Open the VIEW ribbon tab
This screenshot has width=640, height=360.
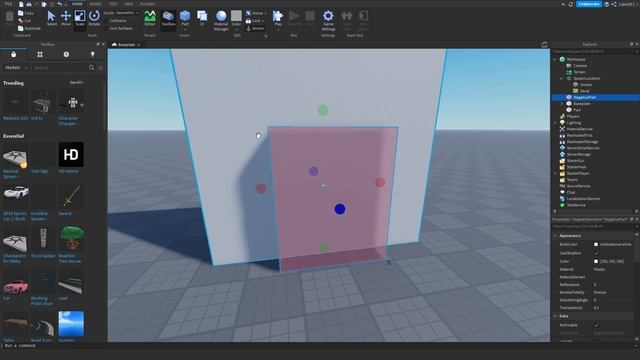click(129, 4)
